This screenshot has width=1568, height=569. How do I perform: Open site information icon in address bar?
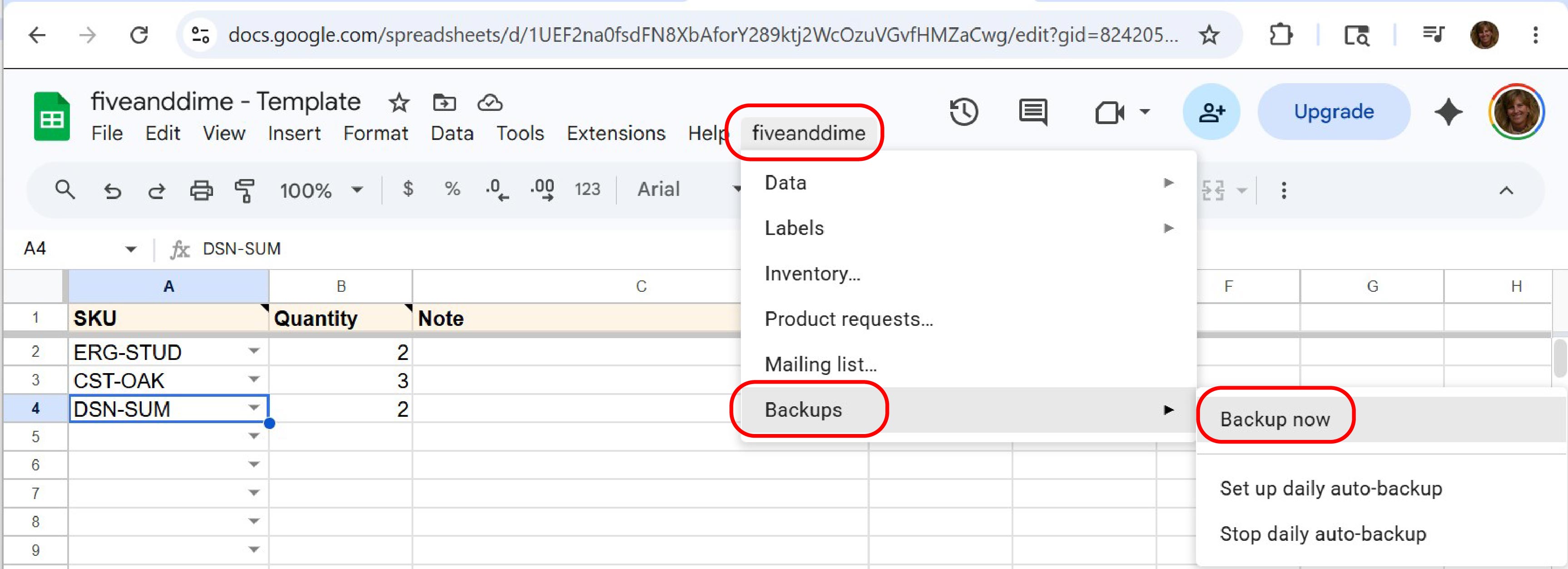click(x=200, y=35)
